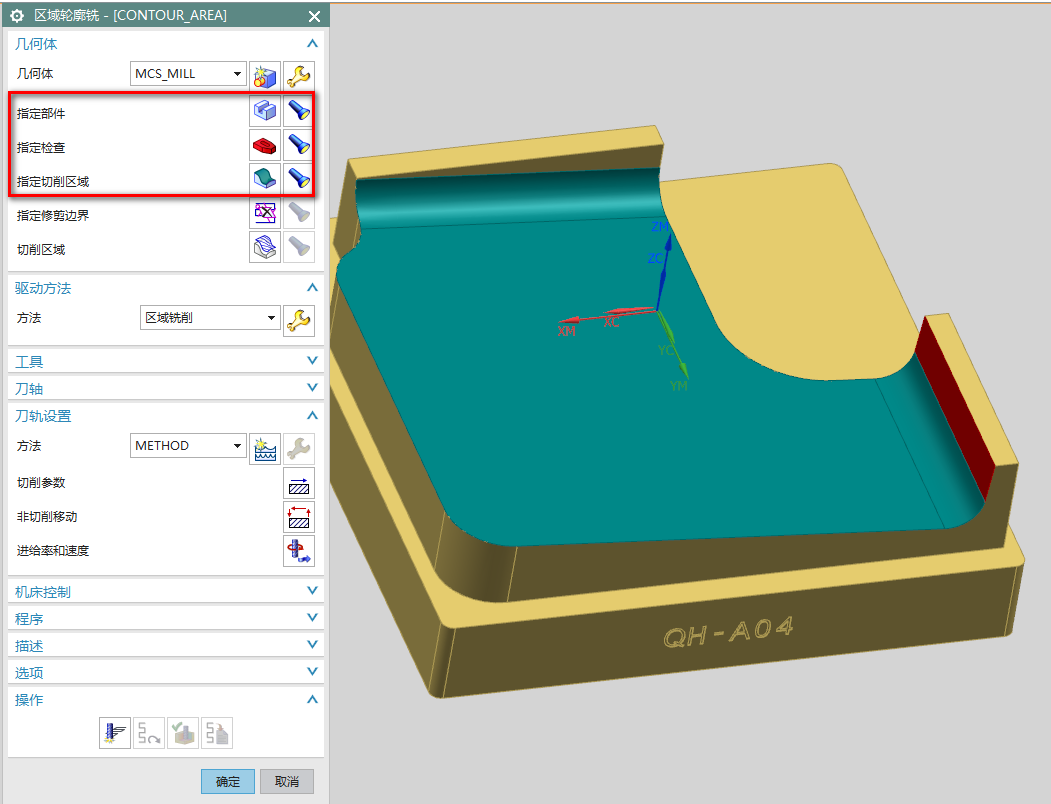Open the Cutting Parameters (切削参数) icon
This screenshot has width=1051, height=804.
coord(299,483)
